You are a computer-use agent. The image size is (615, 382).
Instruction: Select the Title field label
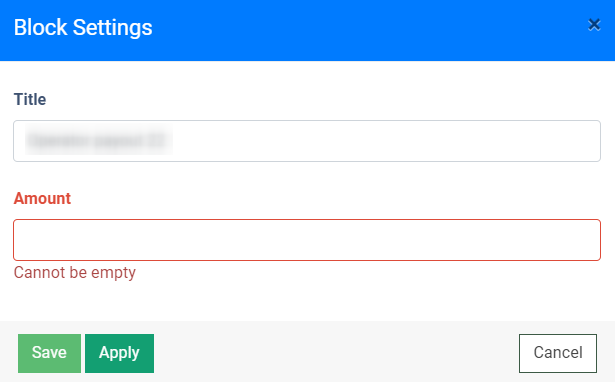click(30, 99)
